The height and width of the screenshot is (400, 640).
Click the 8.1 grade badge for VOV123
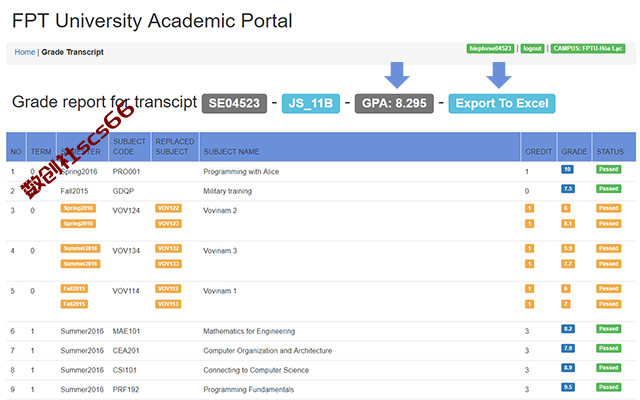(x=568, y=224)
